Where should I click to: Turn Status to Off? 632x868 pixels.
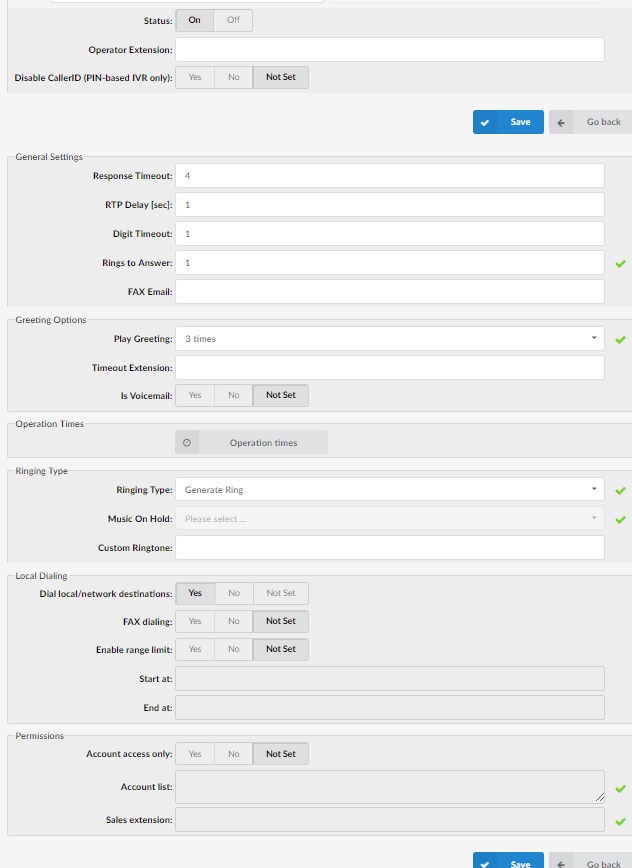tap(233, 20)
